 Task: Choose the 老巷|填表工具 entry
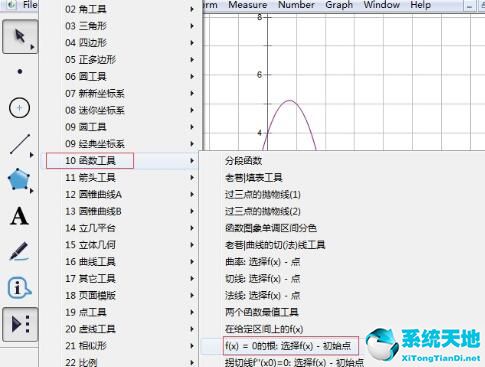pyautogui.click(x=254, y=177)
